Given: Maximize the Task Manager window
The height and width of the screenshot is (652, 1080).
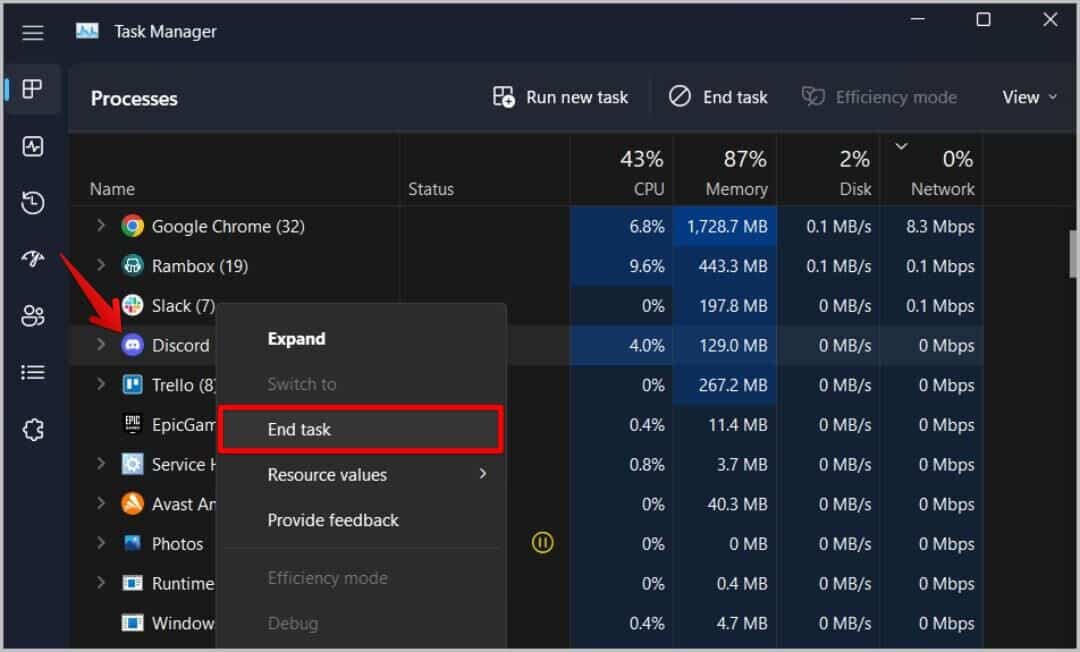Looking at the screenshot, I should coord(984,19).
